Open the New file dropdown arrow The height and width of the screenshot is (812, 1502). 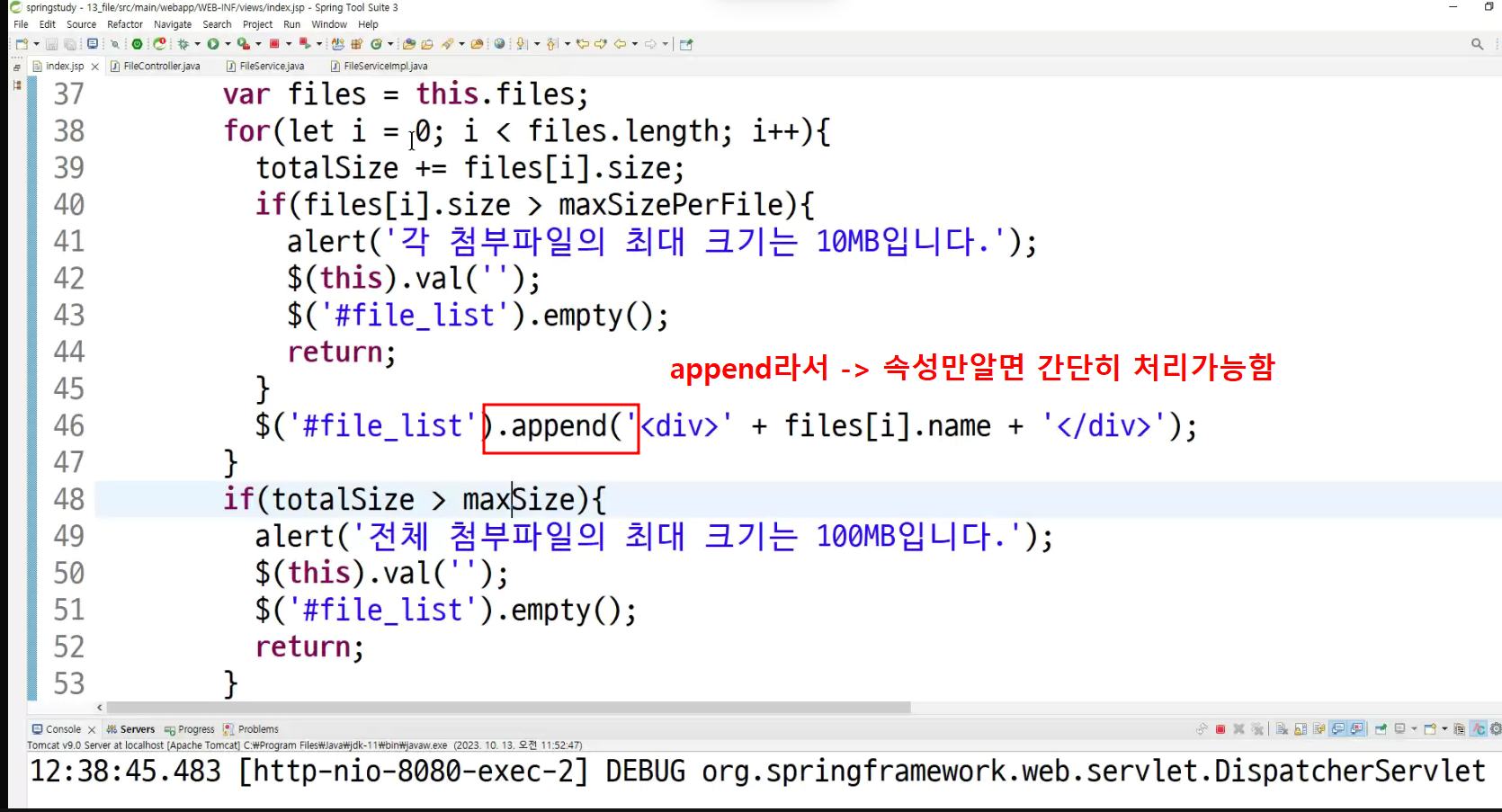36,44
